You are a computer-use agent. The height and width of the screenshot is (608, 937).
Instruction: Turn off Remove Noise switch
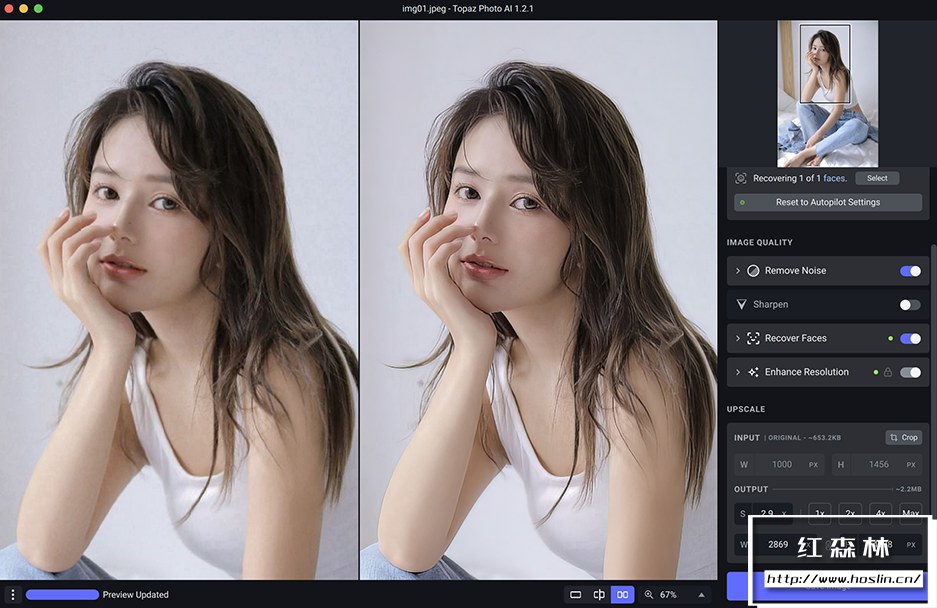[x=910, y=271]
